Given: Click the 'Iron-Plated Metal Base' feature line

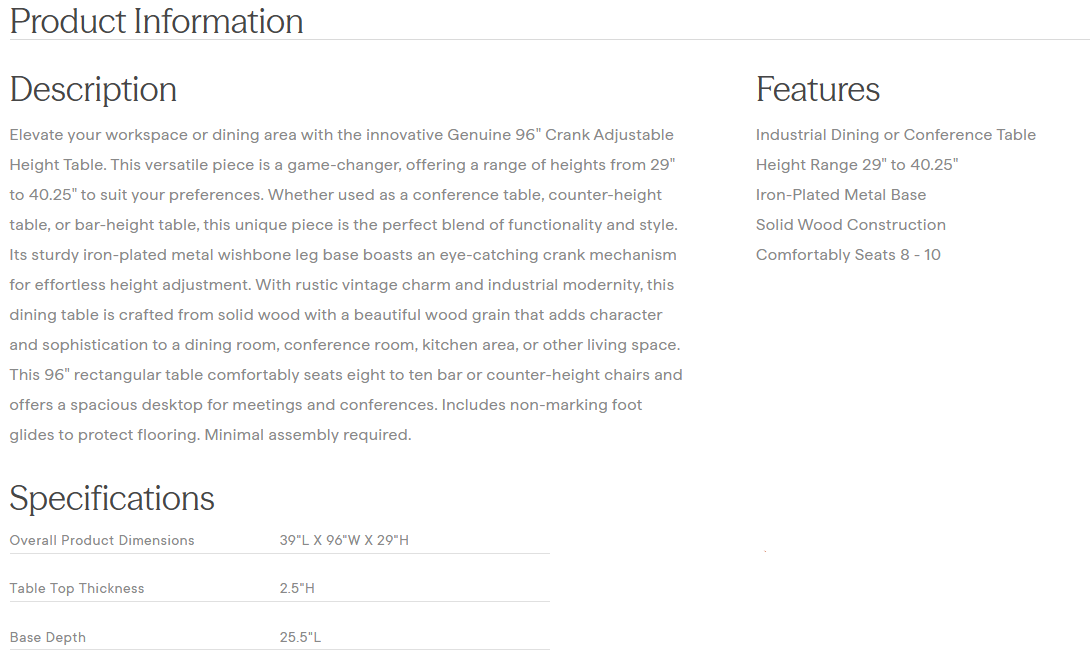Looking at the screenshot, I should click(840, 195).
